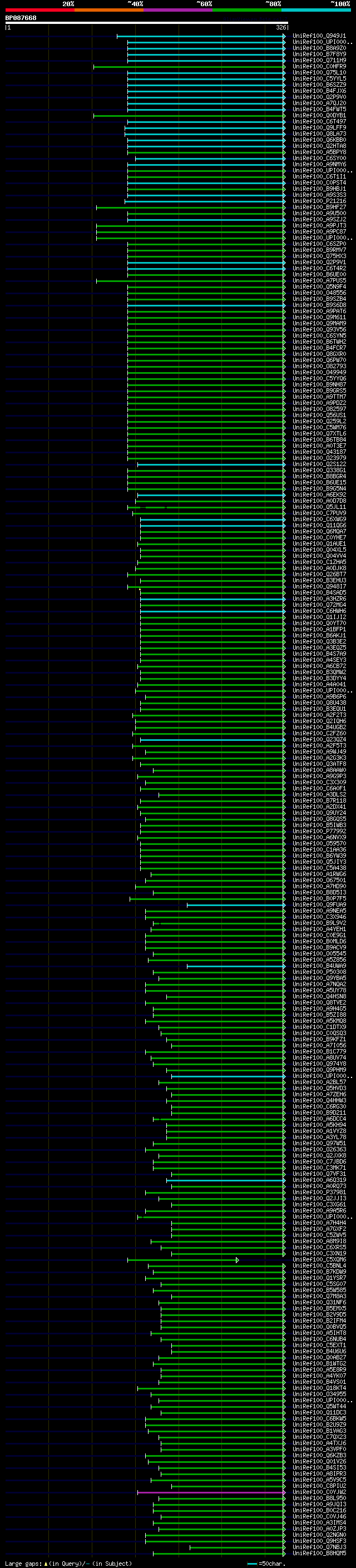This screenshot has width=356, height=1568.
Task: Click the white query bar ending at 326
Action: pyautogui.click(x=147, y=22)
